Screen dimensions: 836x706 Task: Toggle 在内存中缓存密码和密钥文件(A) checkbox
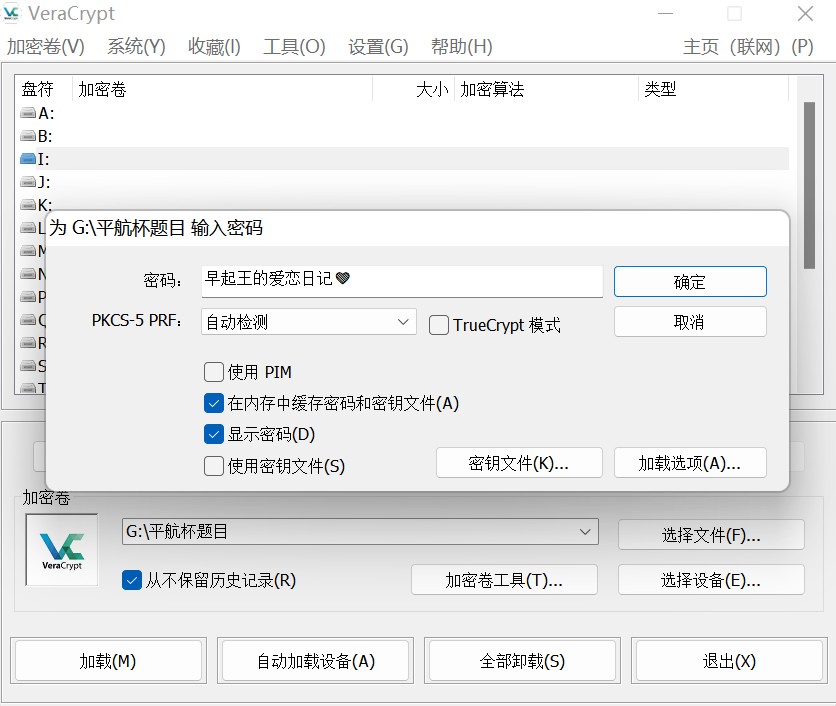(x=214, y=403)
